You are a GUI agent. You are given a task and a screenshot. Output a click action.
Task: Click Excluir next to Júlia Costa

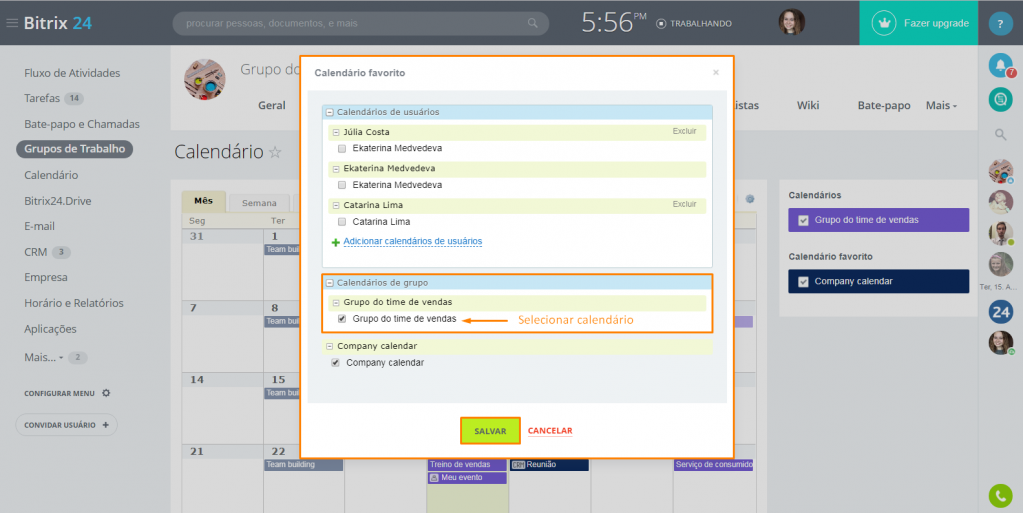[x=684, y=131]
